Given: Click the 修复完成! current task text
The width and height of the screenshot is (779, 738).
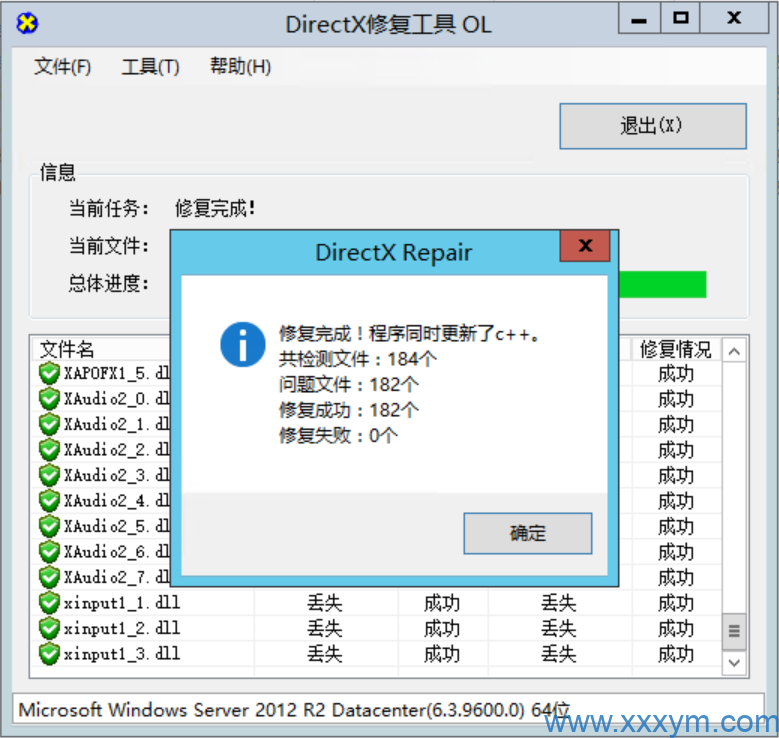Looking at the screenshot, I should [215, 208].
